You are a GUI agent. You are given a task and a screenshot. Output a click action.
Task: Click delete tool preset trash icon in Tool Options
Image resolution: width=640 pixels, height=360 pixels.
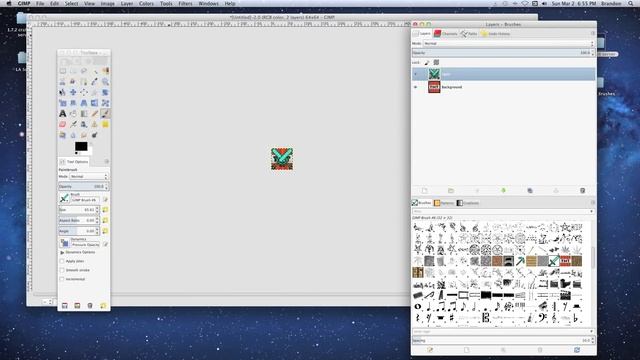tap(90, 305)
